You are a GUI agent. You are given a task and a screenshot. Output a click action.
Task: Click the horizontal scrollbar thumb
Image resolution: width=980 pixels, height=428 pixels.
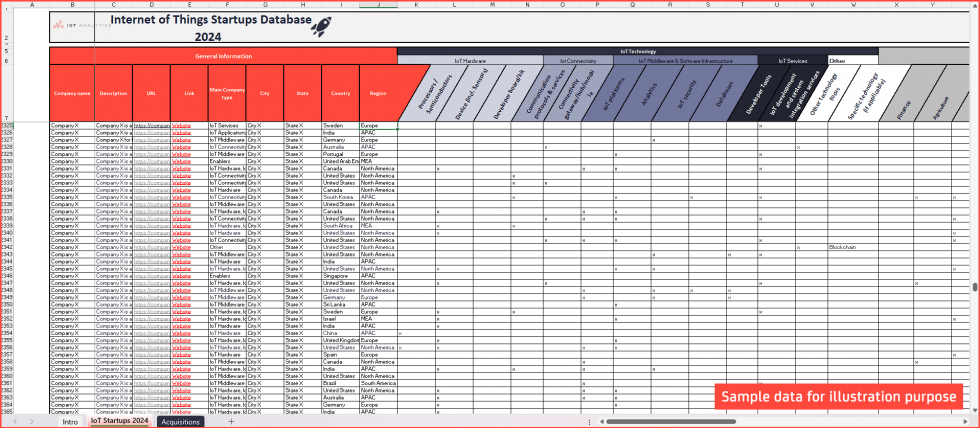[x=671, y=422]
